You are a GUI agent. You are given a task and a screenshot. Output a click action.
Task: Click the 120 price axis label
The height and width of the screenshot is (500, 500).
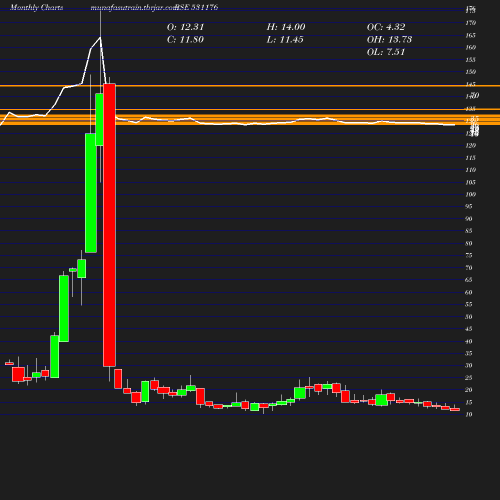(470, 145)
